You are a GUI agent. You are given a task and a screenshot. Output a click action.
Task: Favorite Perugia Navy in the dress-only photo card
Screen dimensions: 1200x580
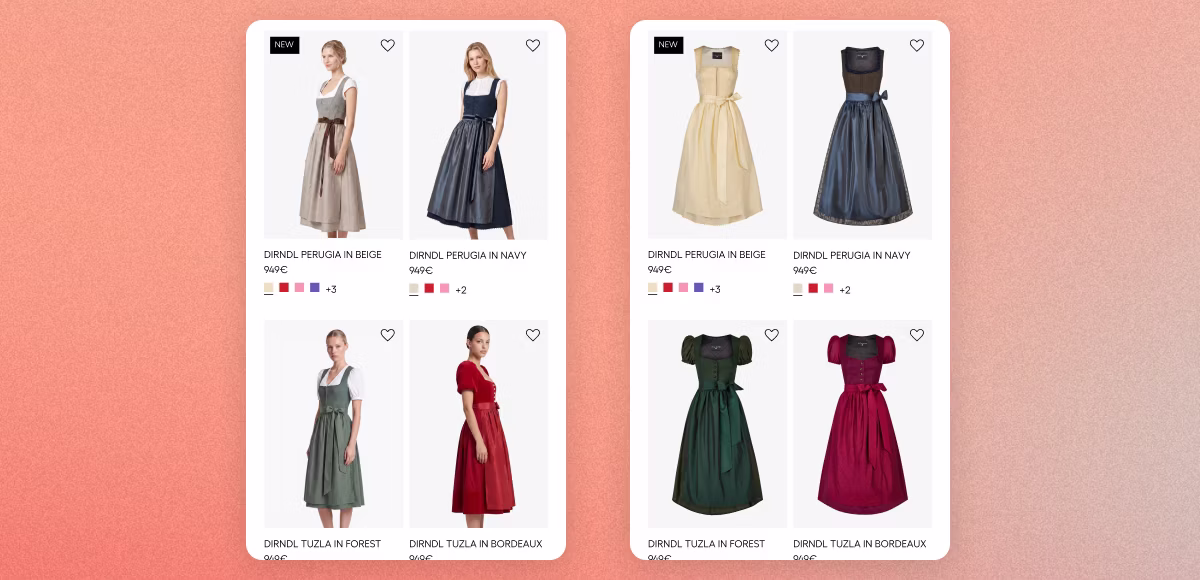(917, 45)
